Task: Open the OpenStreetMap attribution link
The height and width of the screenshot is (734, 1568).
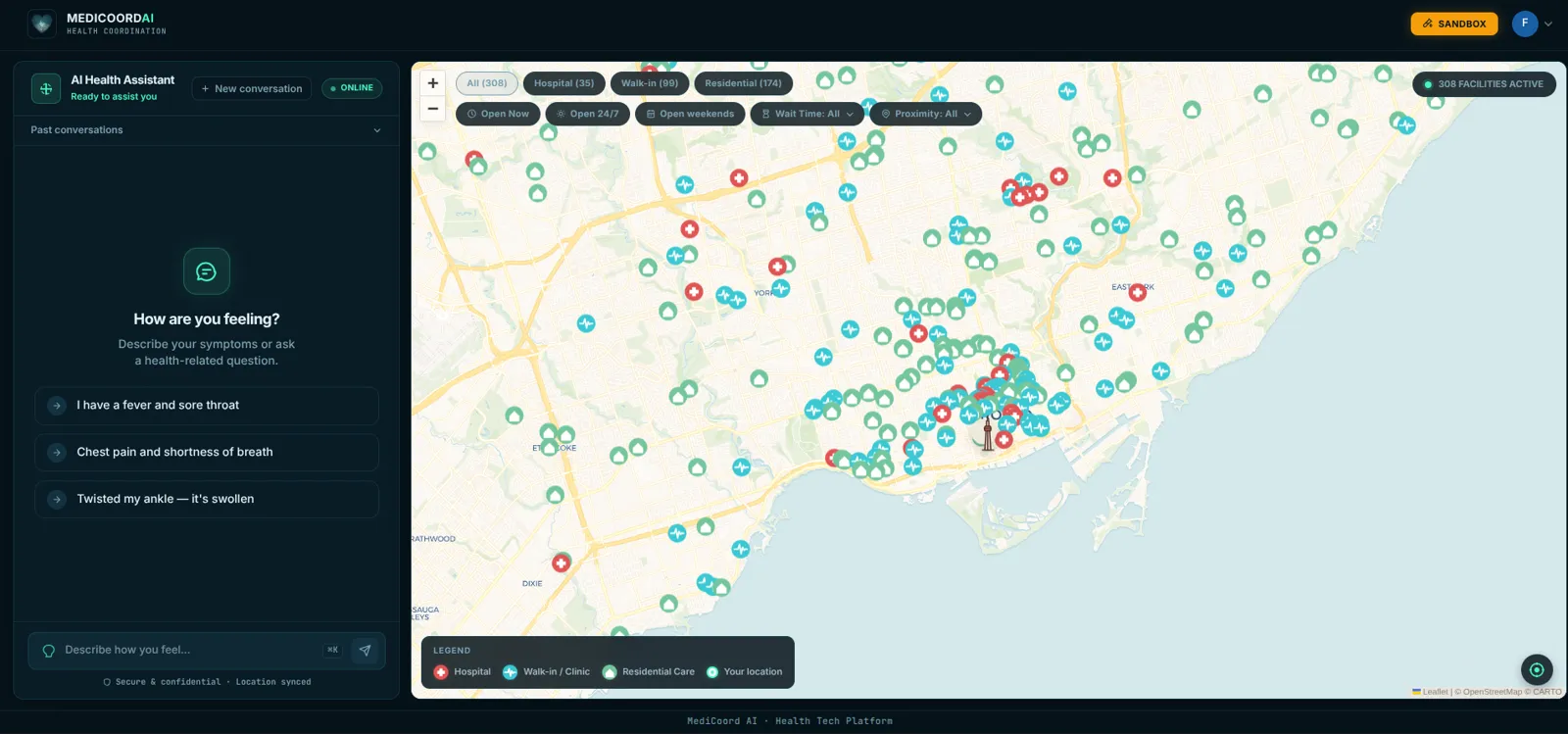Action: click(1493, 692)
